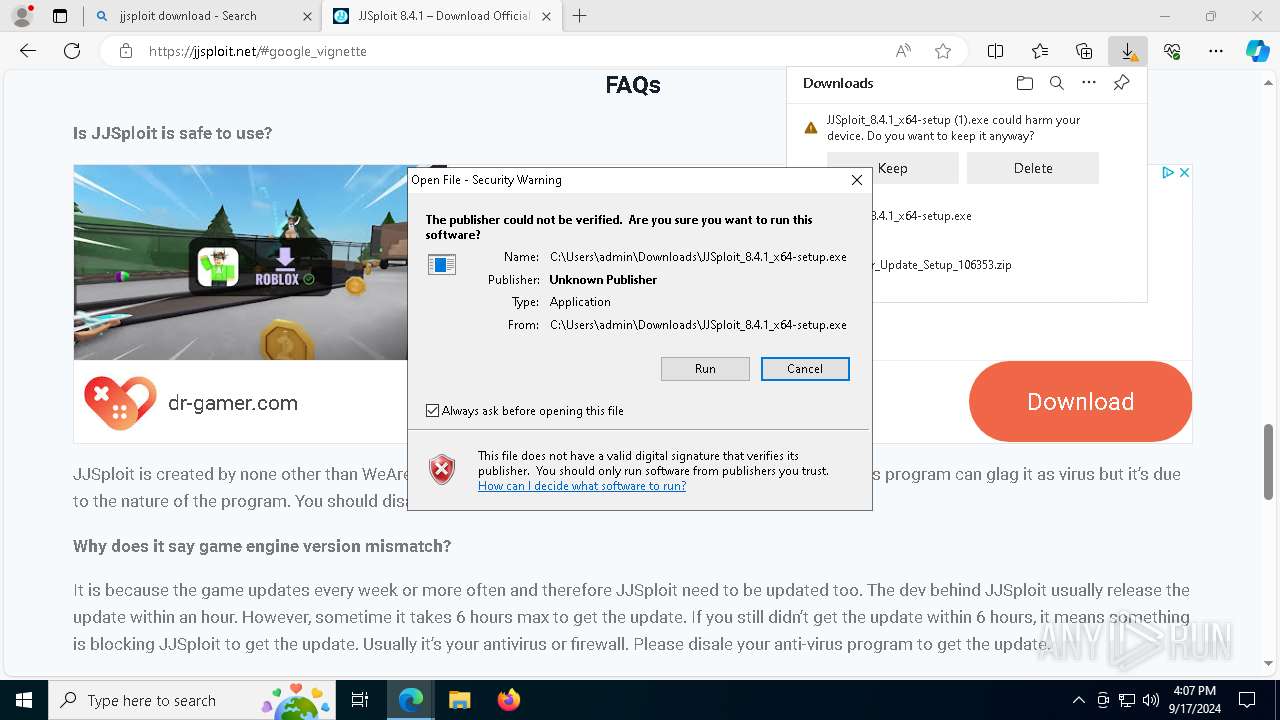
Task: Open Update_Setup_106353.zip download entry
Action: click(942, 266)
